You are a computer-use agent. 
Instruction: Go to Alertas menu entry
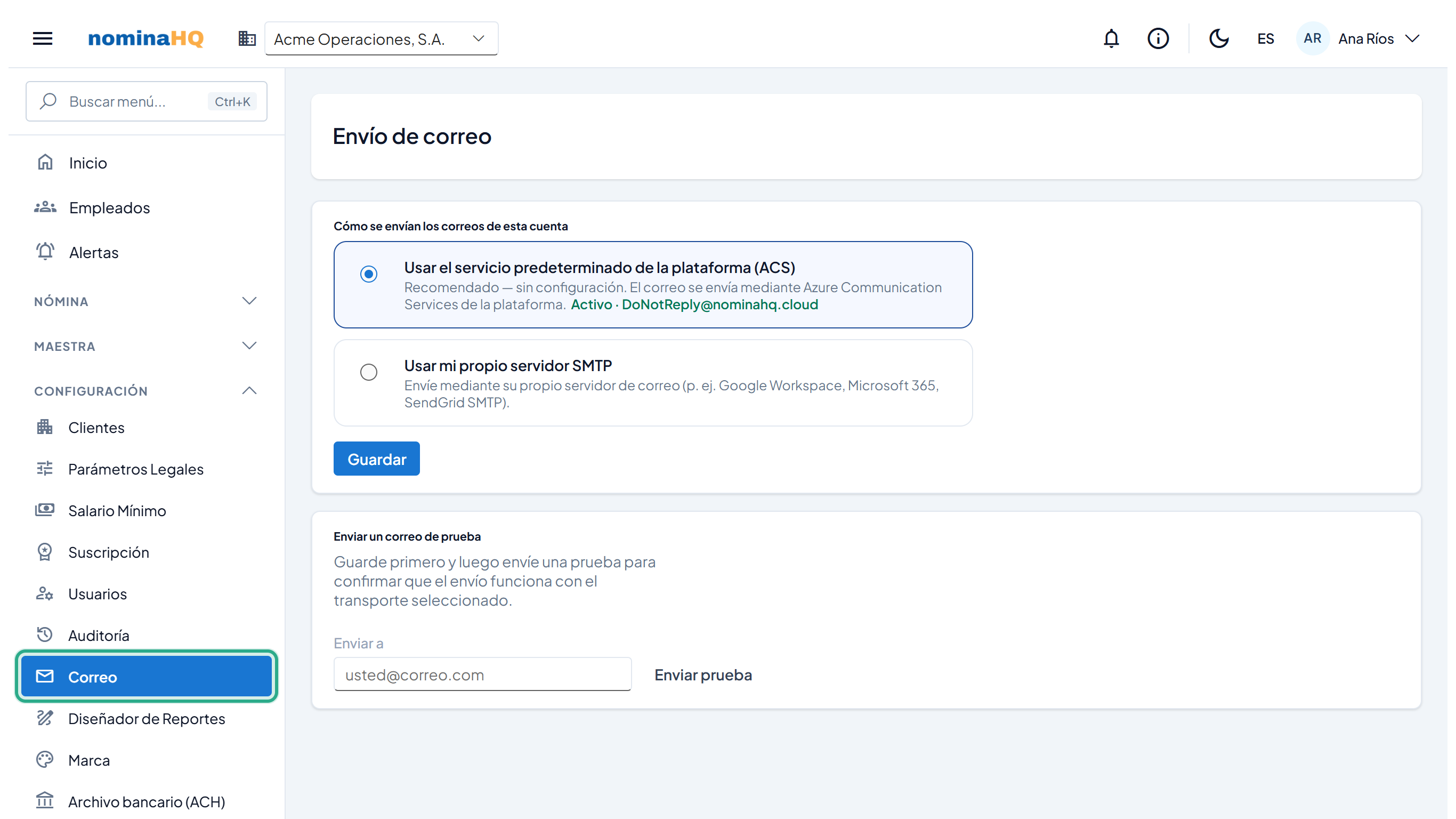(147, 252)
